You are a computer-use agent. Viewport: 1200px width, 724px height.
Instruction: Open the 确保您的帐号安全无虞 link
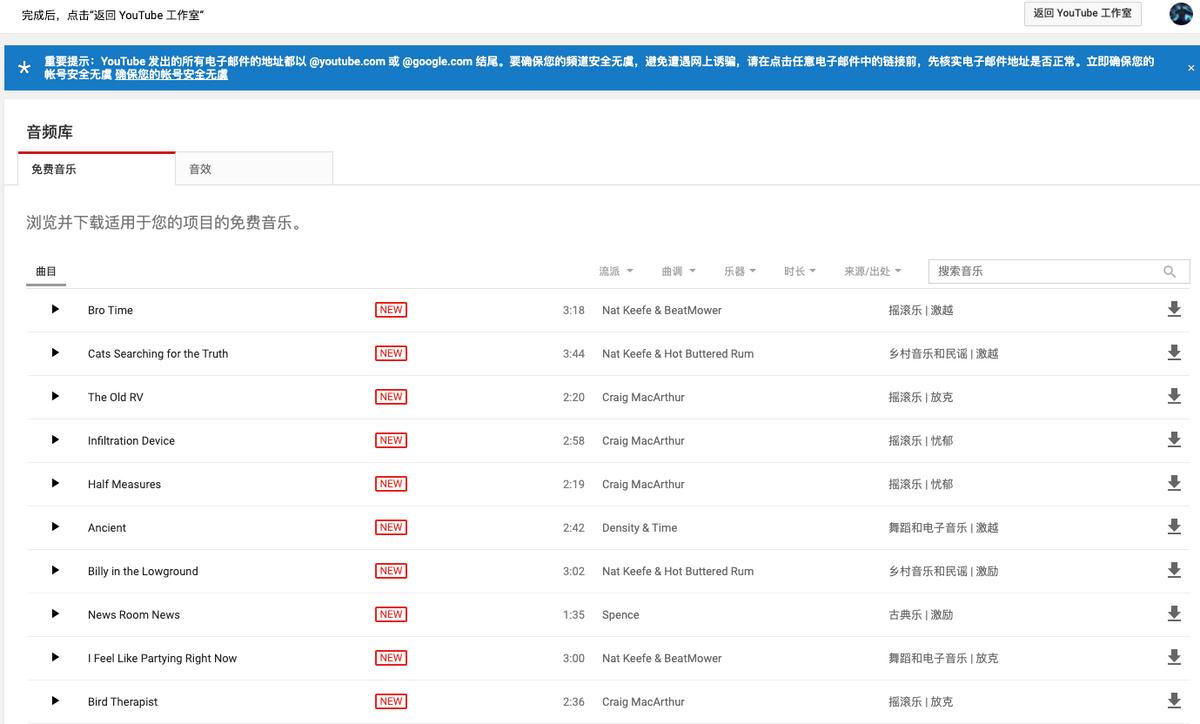171,75
